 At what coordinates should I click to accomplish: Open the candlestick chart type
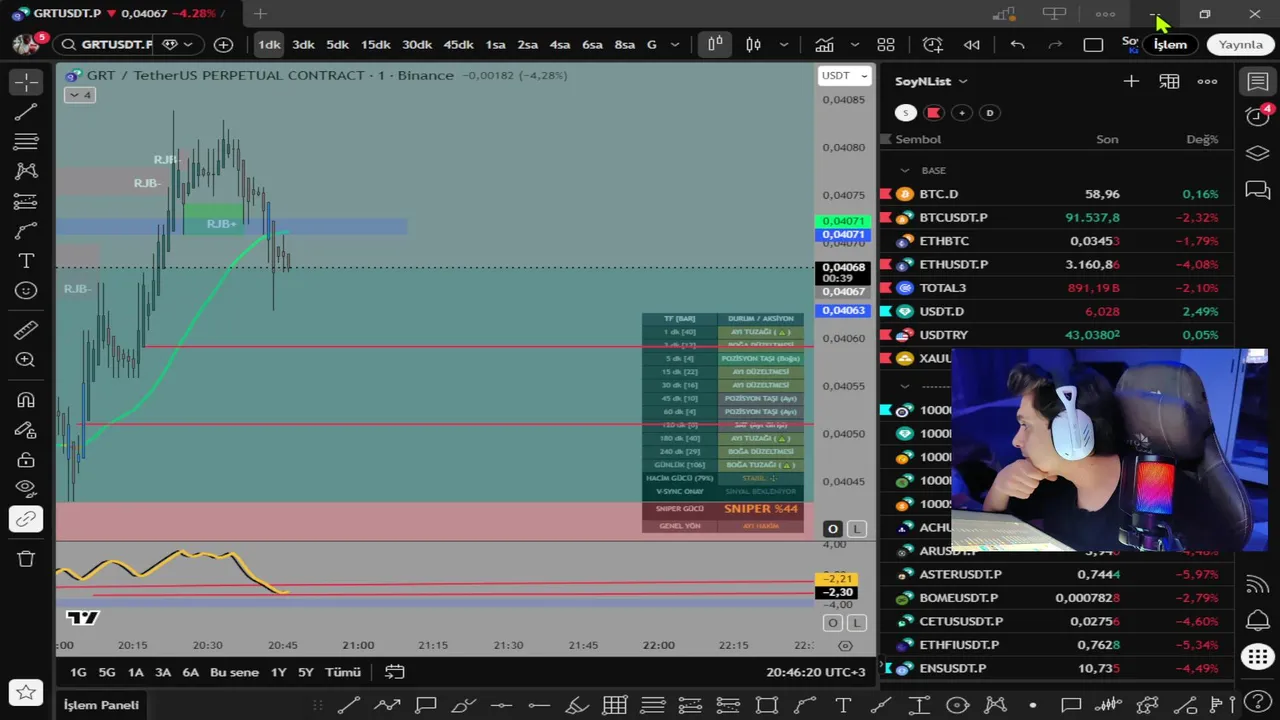(x=753, y=44)
